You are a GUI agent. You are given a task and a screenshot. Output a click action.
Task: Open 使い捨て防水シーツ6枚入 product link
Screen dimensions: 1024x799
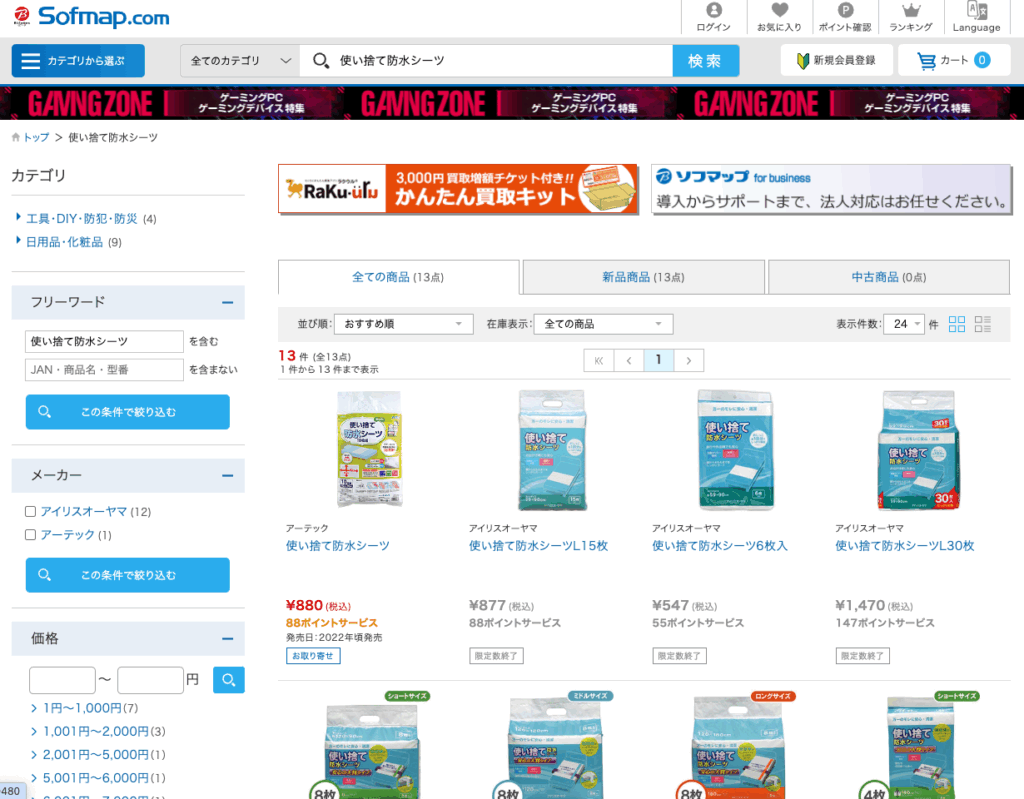pos(720,546)
